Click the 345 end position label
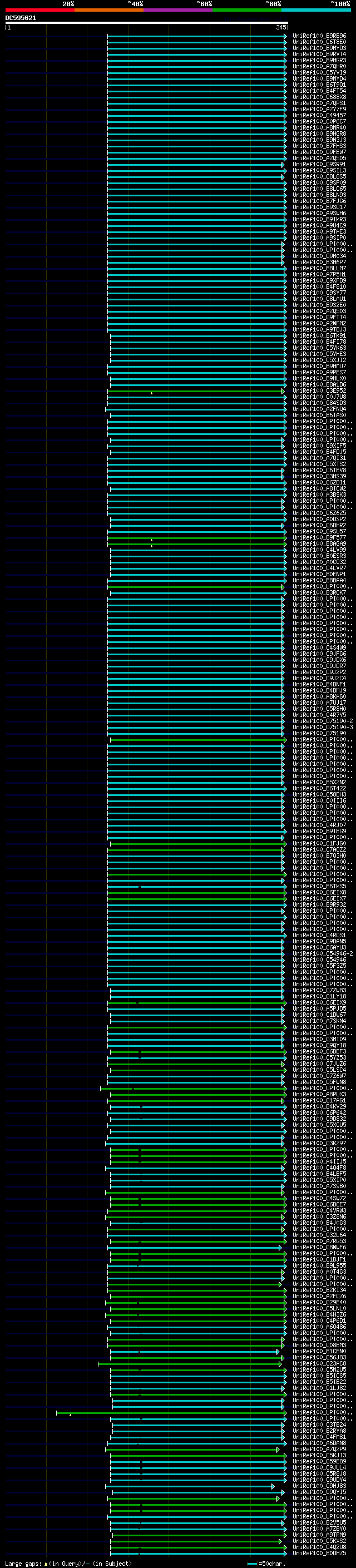This screenshot has height=1568, width=356. pos(280,27)
